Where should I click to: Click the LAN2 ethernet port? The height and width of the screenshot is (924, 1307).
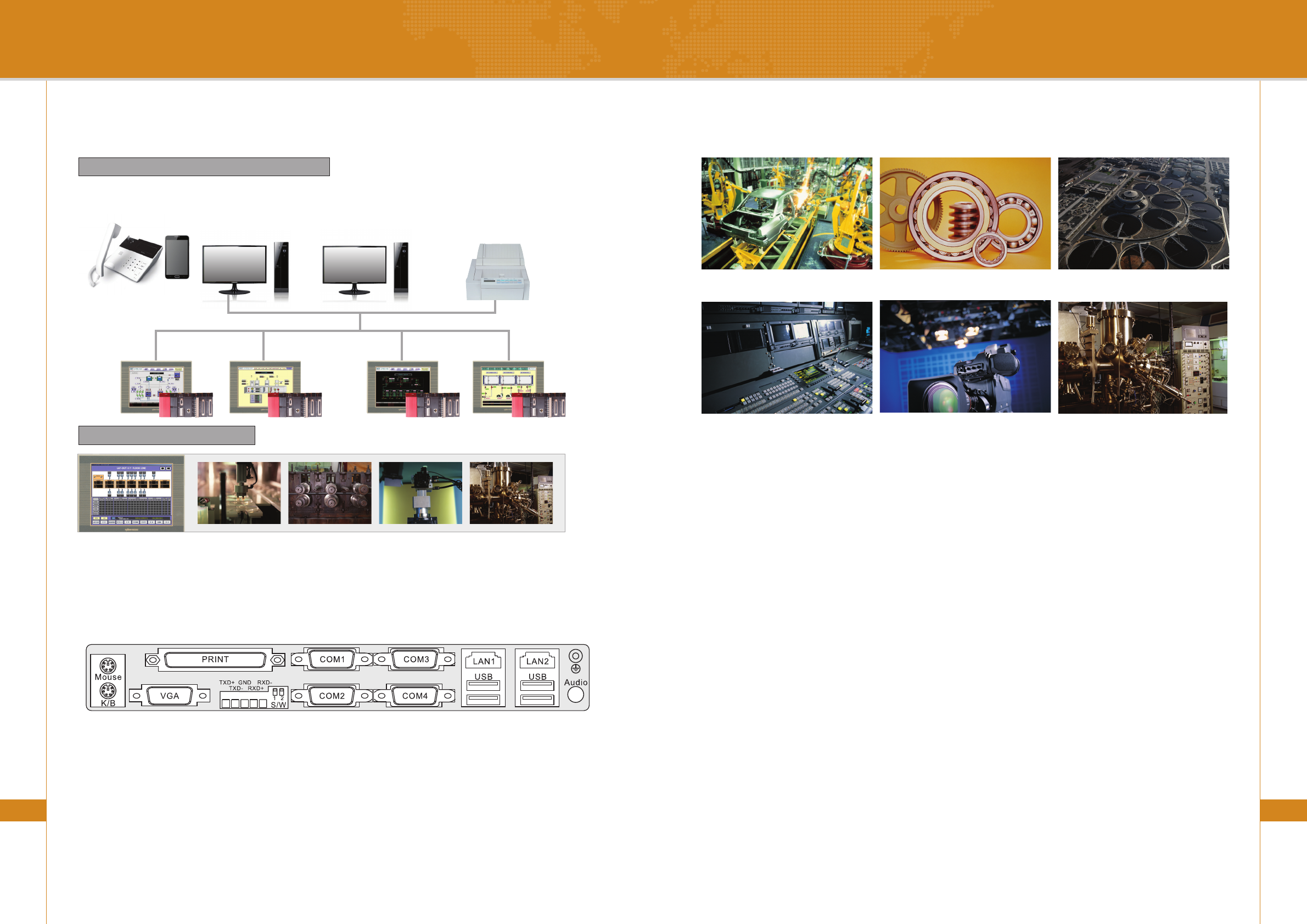coord(537,661)
